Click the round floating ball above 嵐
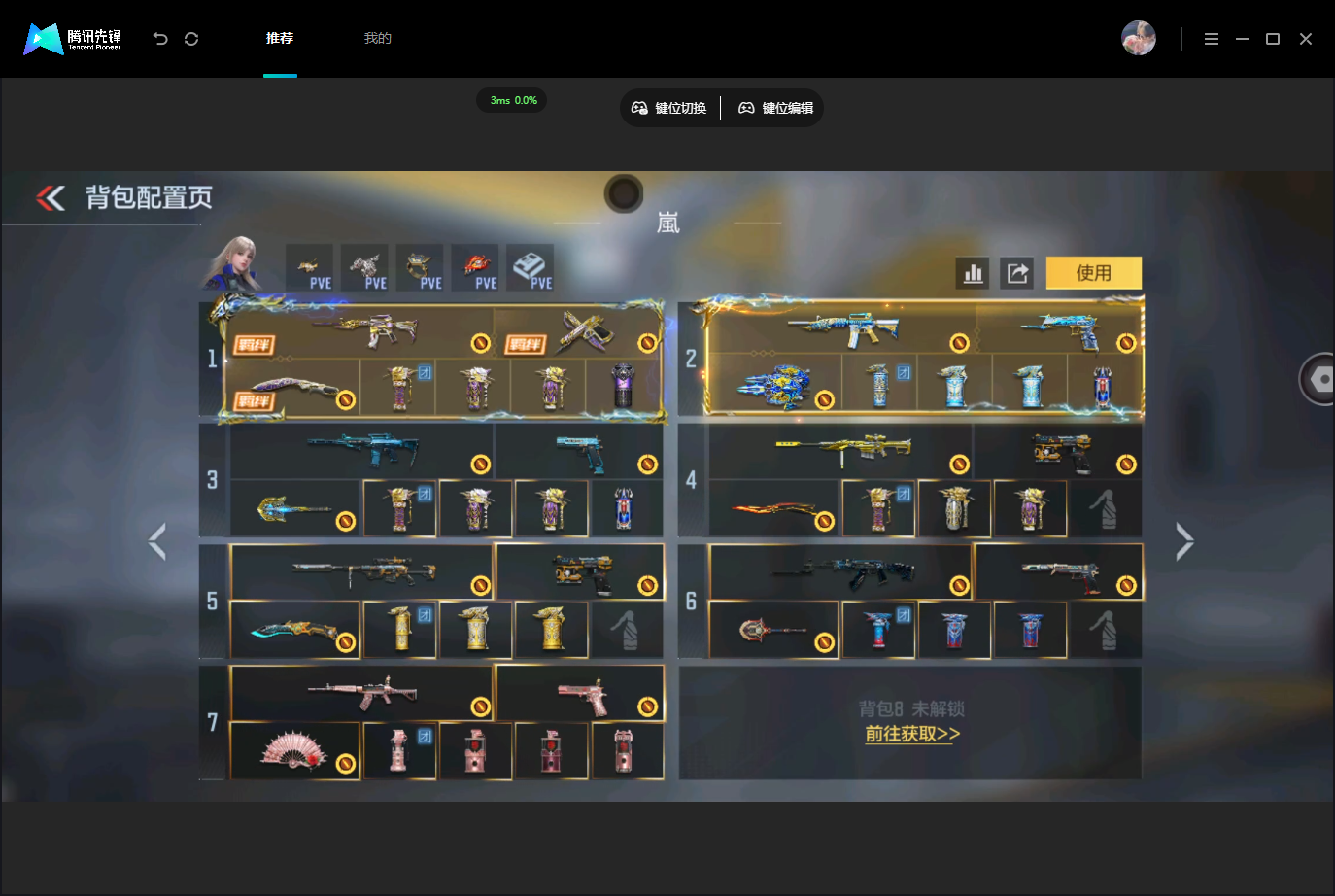This screenshot has width=1335, height=896. pos(624,193)
